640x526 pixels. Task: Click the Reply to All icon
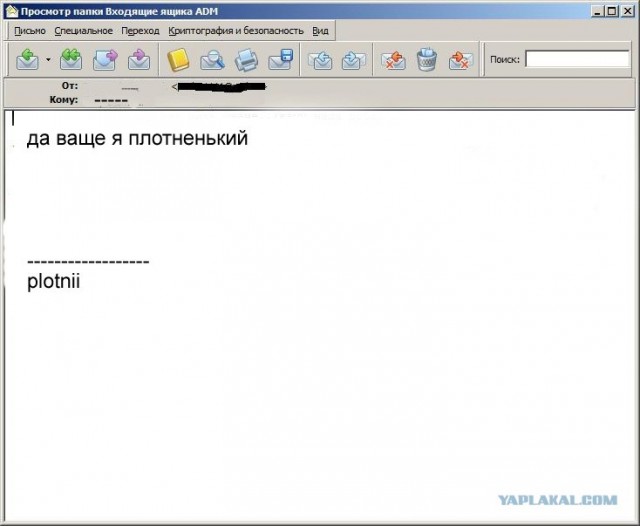click(71, 60)
